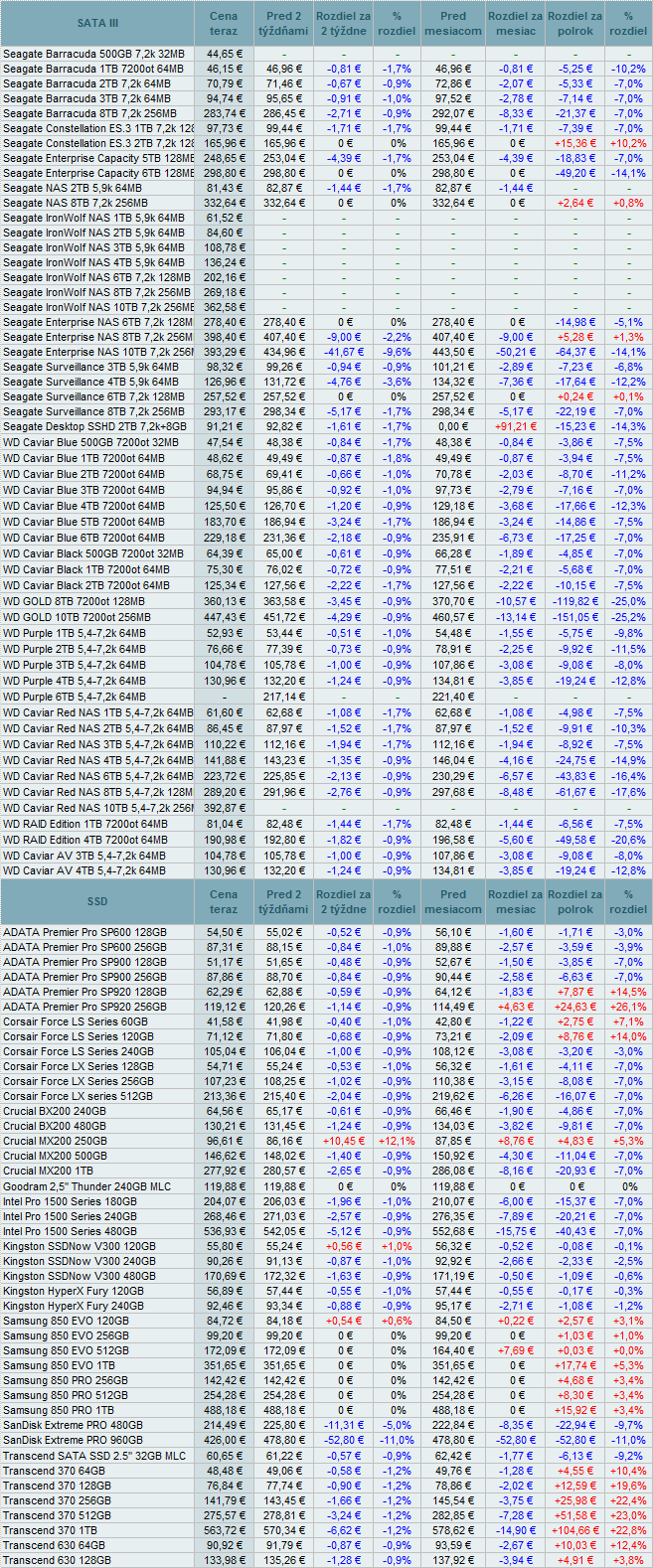Click the SSD section header
Screen dimensions: 653x1568
pos(97,901)
